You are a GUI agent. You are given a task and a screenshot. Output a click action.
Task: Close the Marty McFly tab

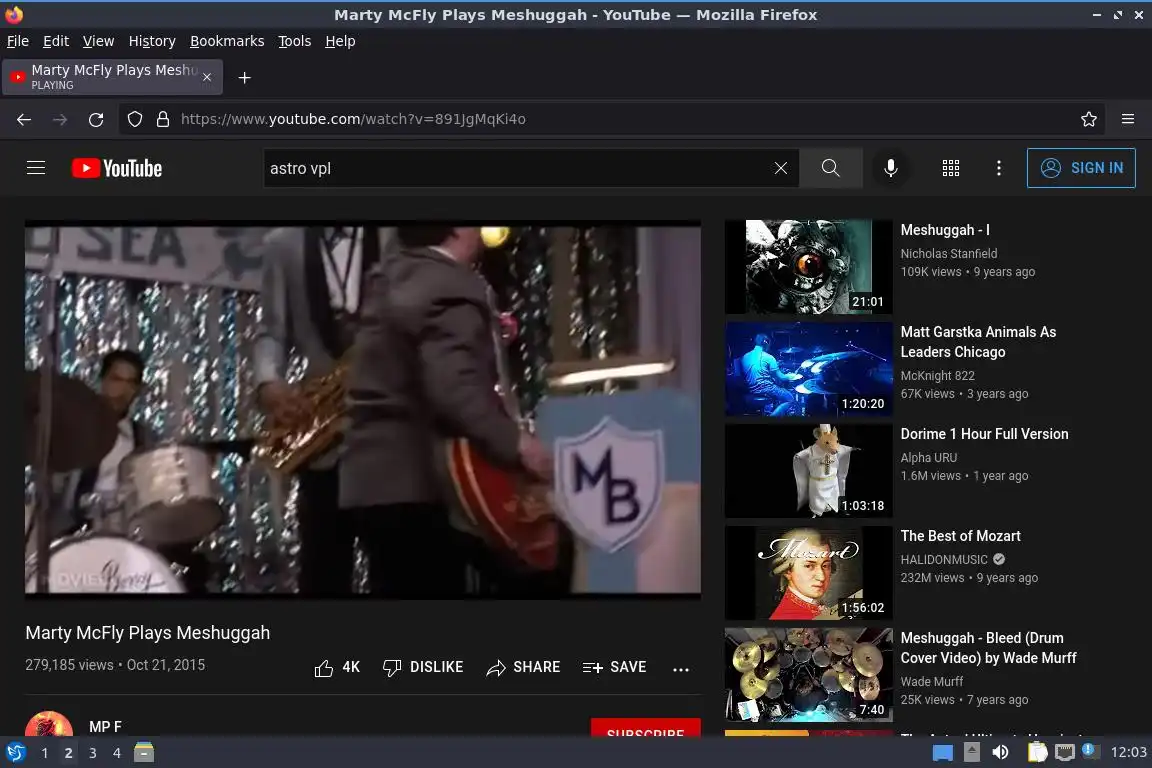[207, 77]
